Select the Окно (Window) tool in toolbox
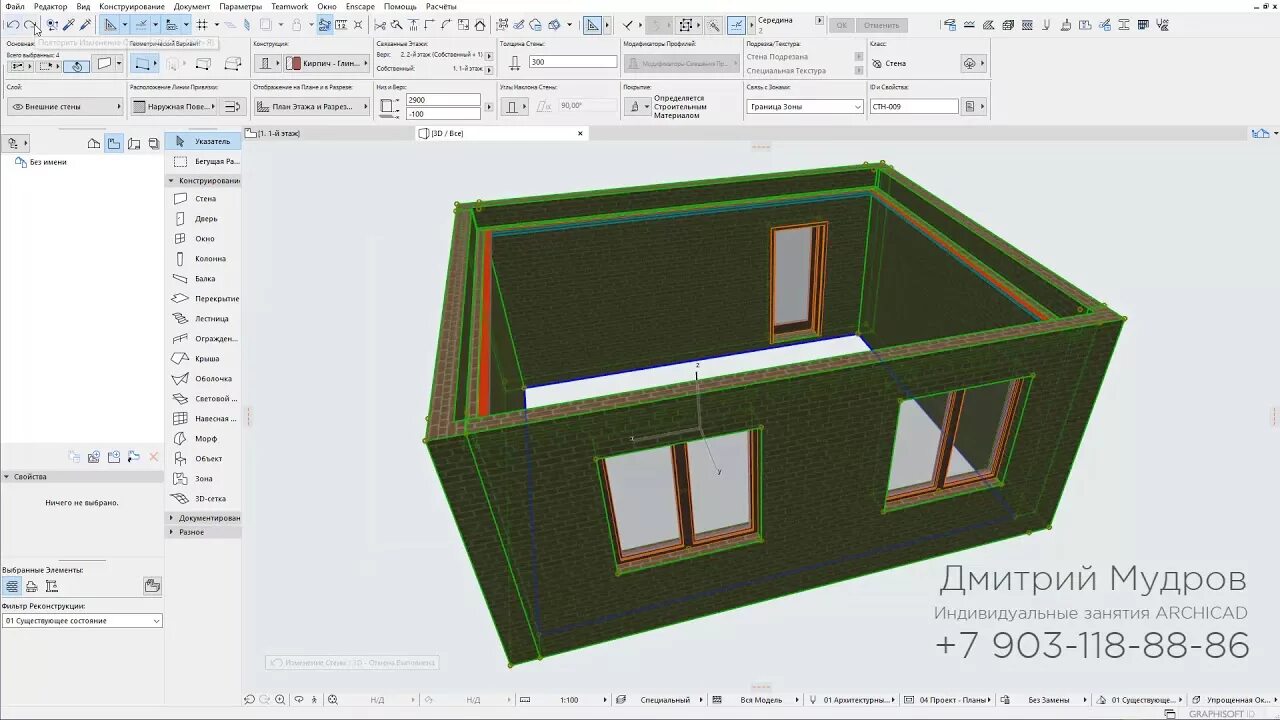The width and height of the screenshot is (1280, 720). tap(203, 239)
